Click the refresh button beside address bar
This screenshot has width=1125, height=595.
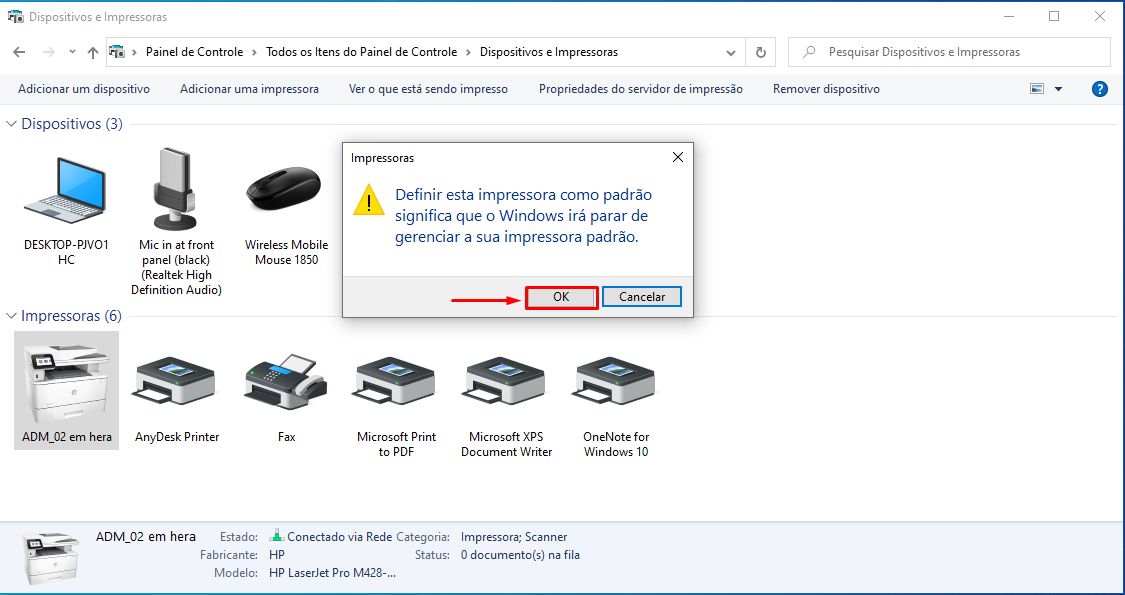point(761,52)
